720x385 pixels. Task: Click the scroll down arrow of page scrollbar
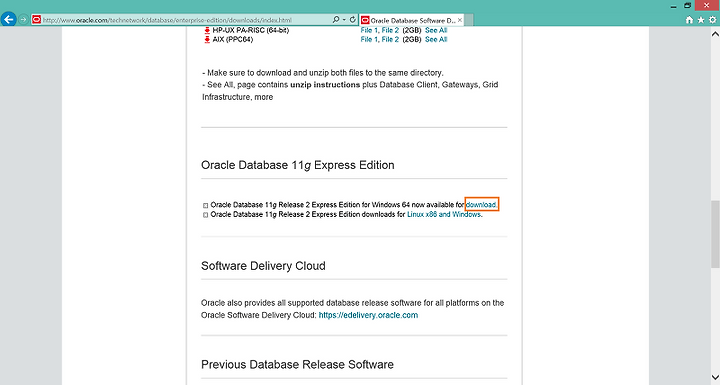[715, 378]
